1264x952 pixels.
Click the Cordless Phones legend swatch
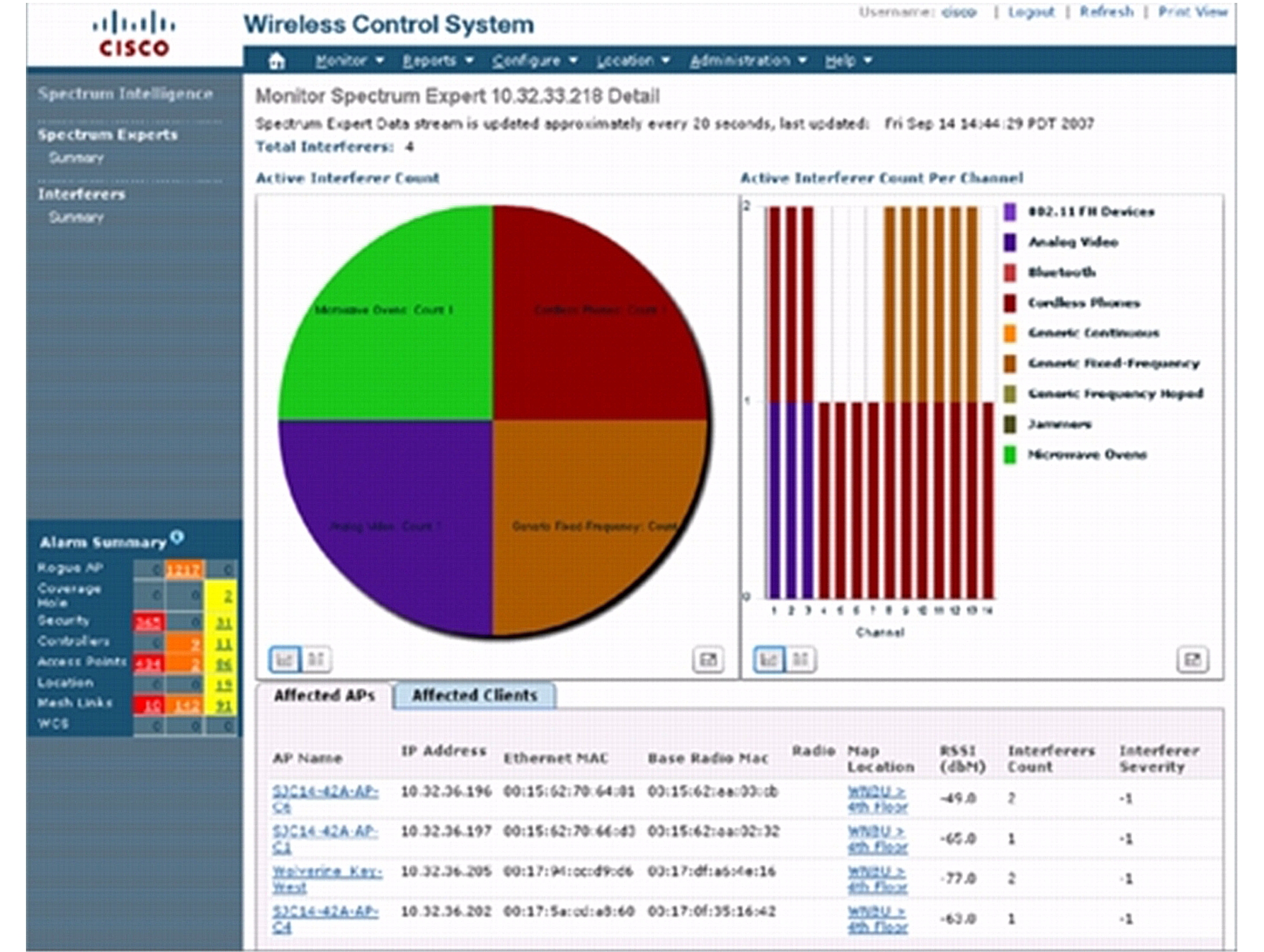point(1010,303)
